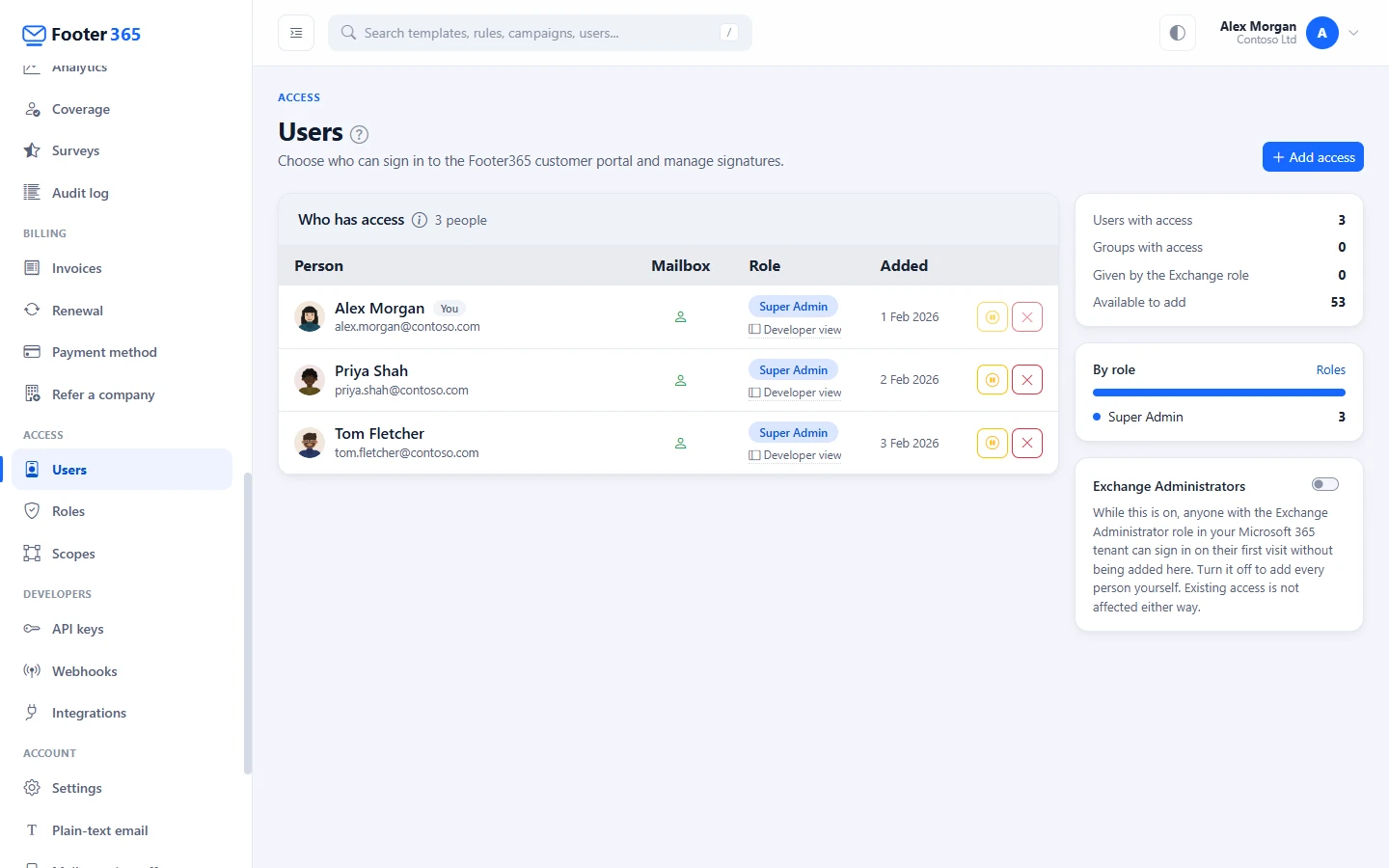This screenshot has height=868, width=1389.
Task: Remove Tom Fletcher's access
Action: (x=1027, y=443)
